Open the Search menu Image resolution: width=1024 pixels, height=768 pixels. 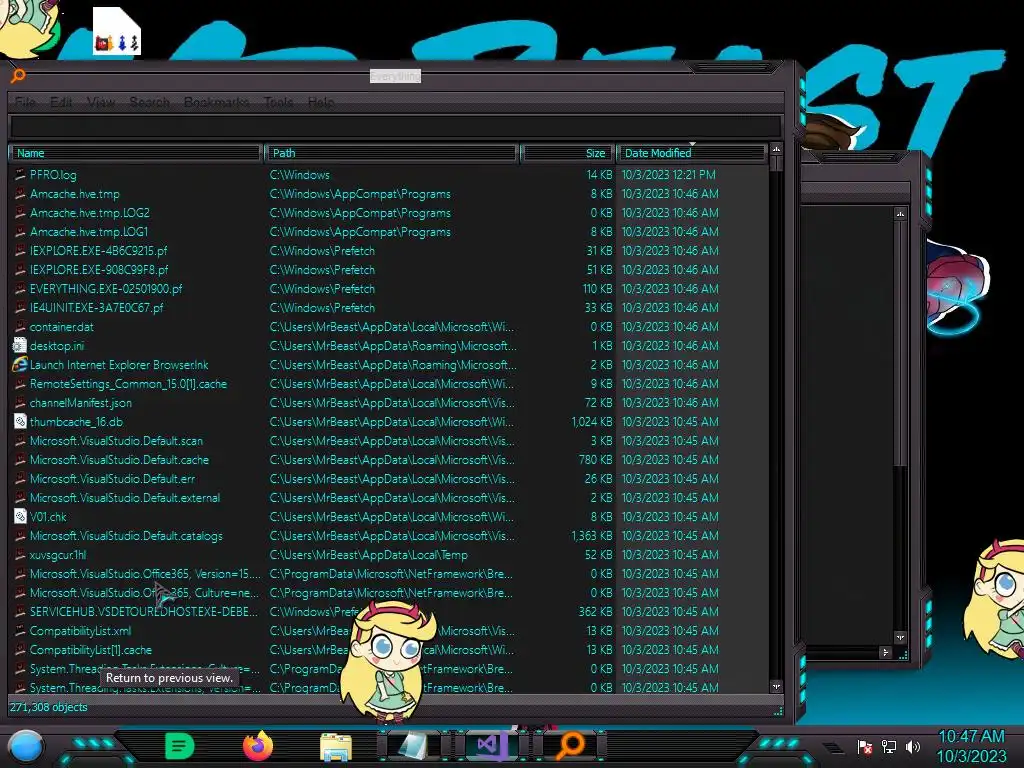tap(149, 103)
